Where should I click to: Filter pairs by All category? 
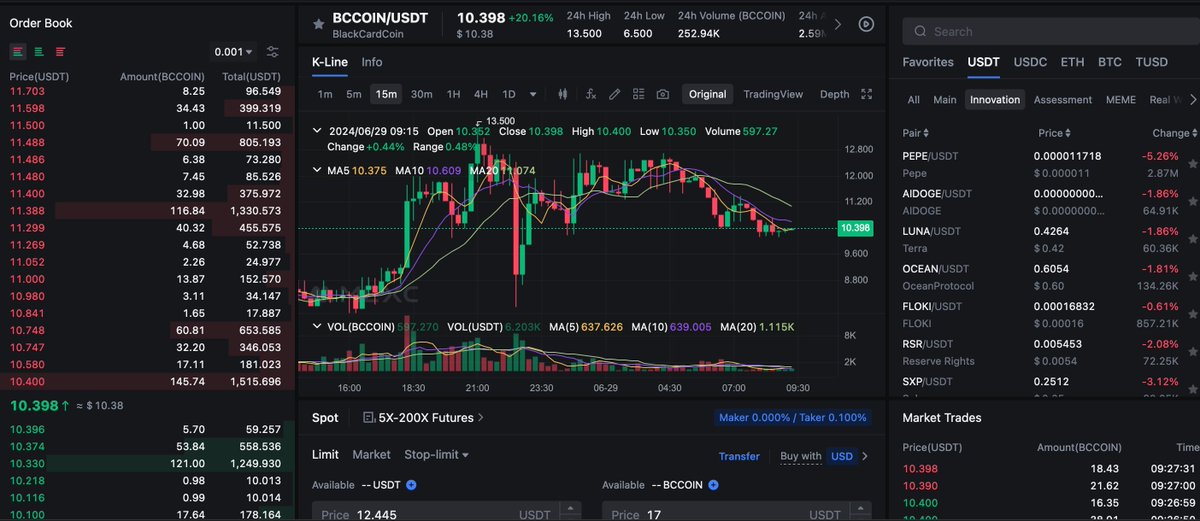(x=914, y=100)
